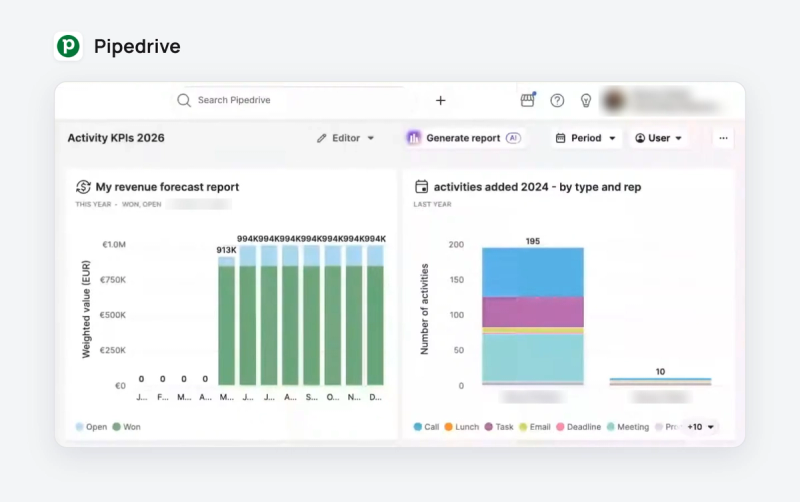
Task: Toggle the Lunch legend item
Action: (462, 427)
